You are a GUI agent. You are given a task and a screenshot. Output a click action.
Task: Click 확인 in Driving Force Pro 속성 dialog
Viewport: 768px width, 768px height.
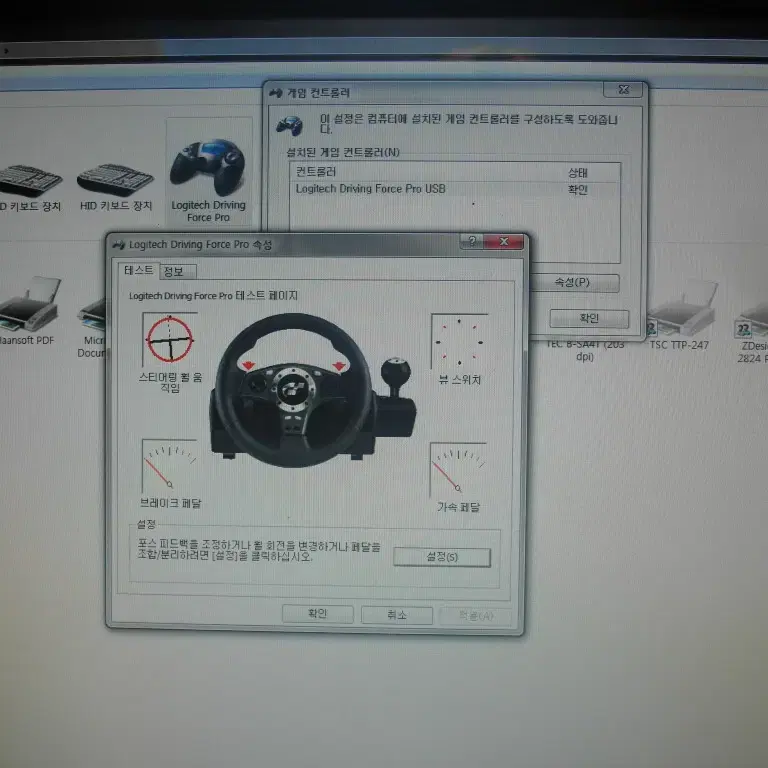[x=317, y=614]
